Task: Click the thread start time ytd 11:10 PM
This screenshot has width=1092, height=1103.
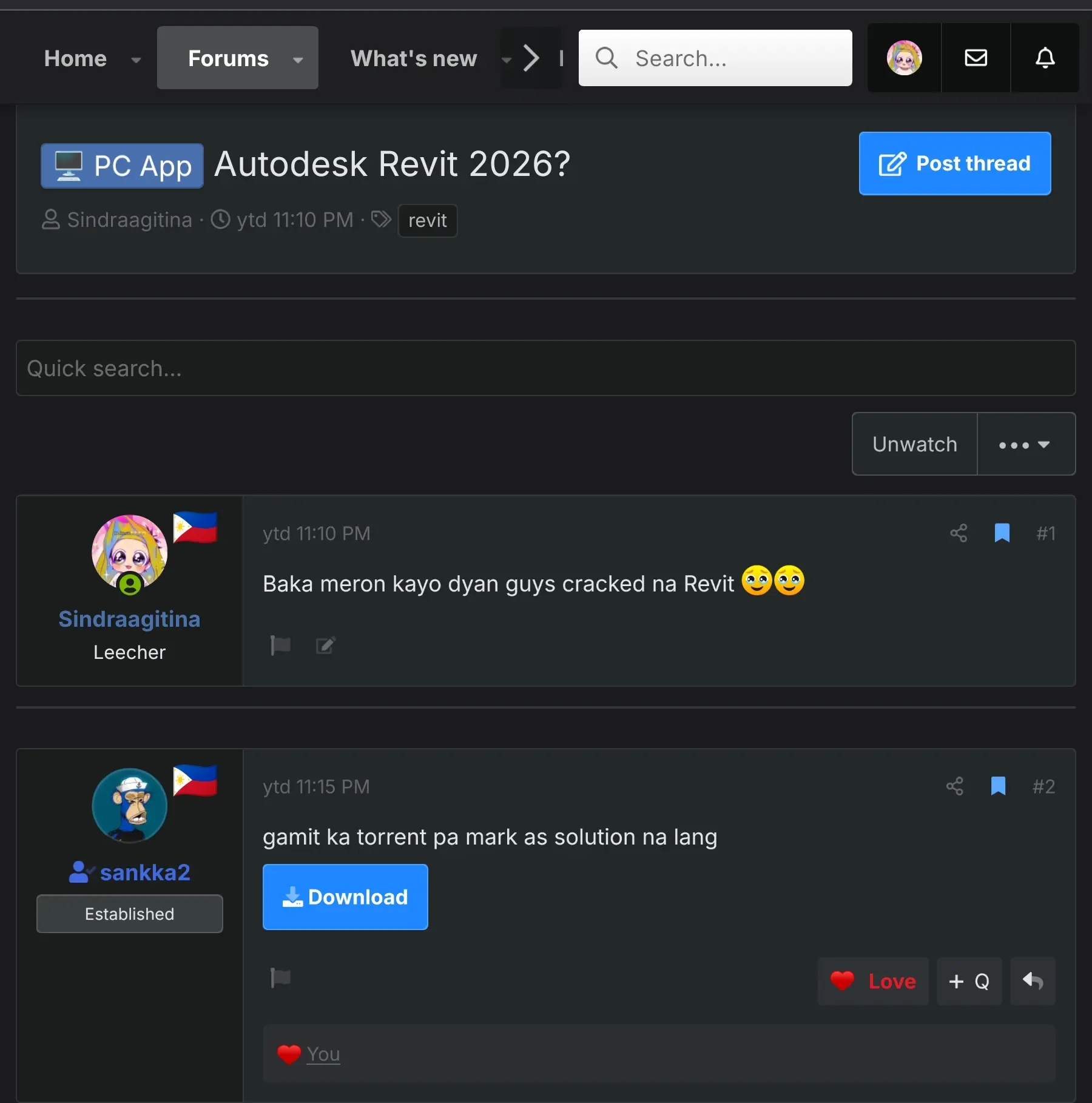Action: point(295,220)
